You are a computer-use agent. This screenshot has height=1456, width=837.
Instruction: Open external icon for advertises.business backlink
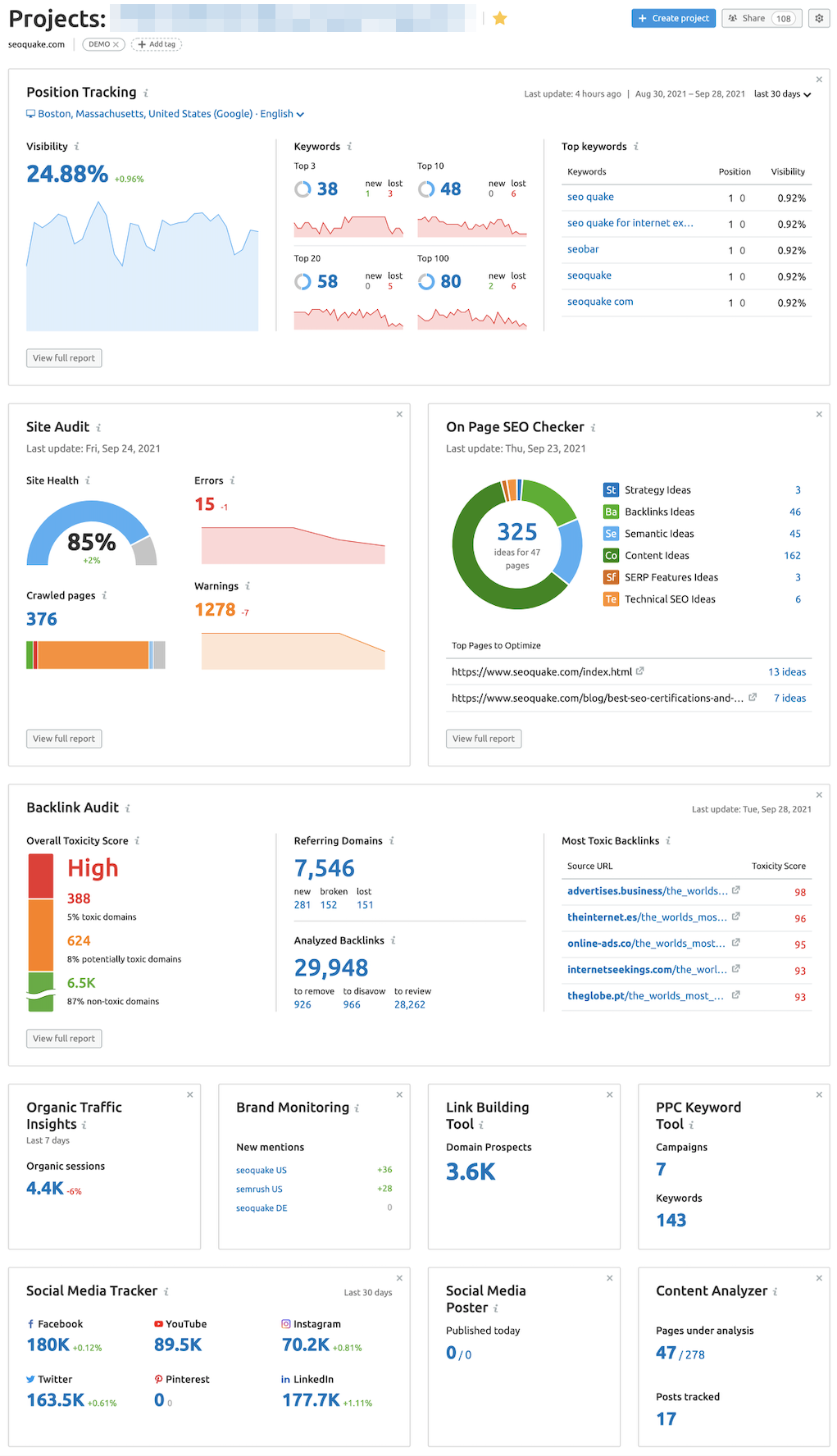(736, 890)
